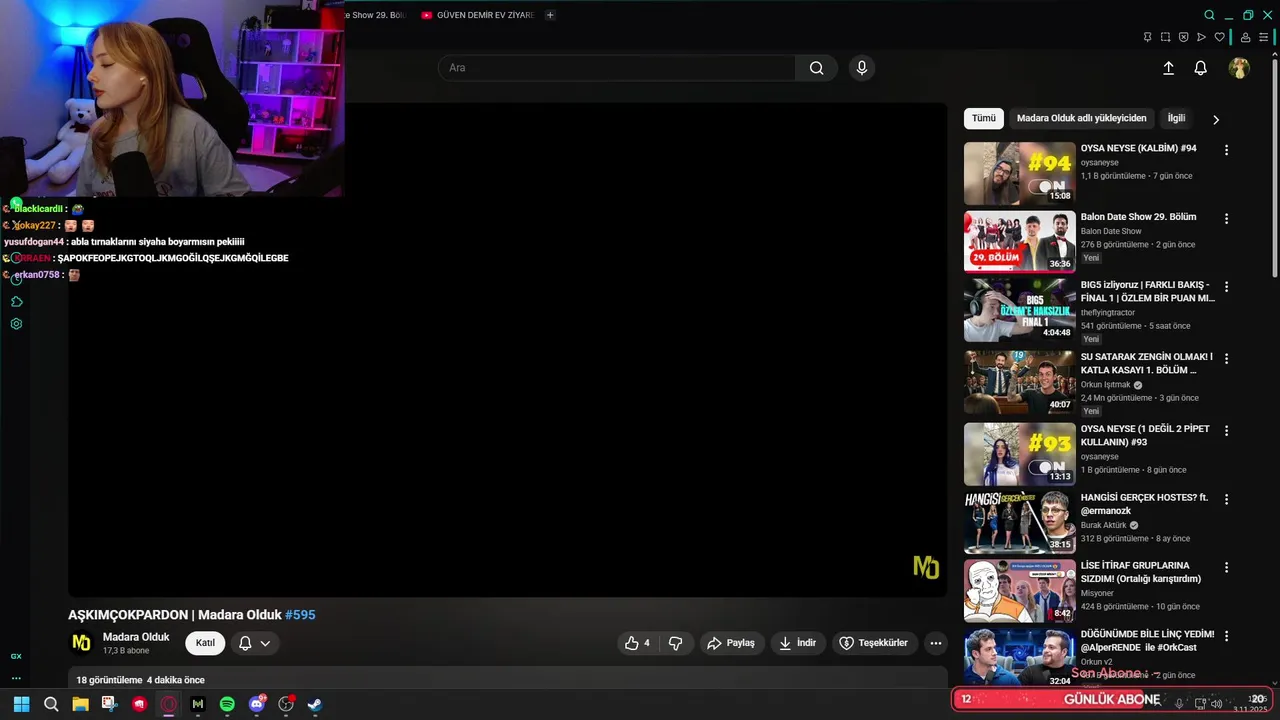Viewport: 1280px width, 720px height.
Task: Open the browser easy setup sliders icon
Action: [1264, 37]
